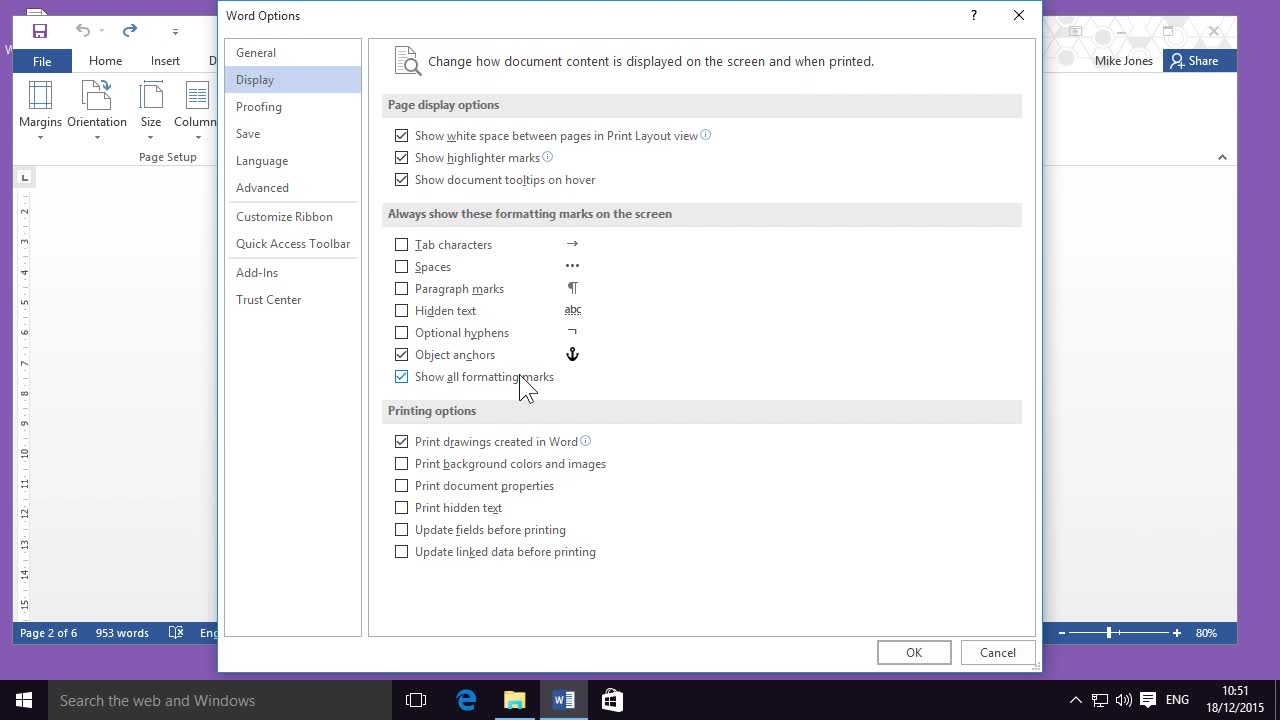
Task: Enable Print background colors and images
Action: (x=401, y=464)
